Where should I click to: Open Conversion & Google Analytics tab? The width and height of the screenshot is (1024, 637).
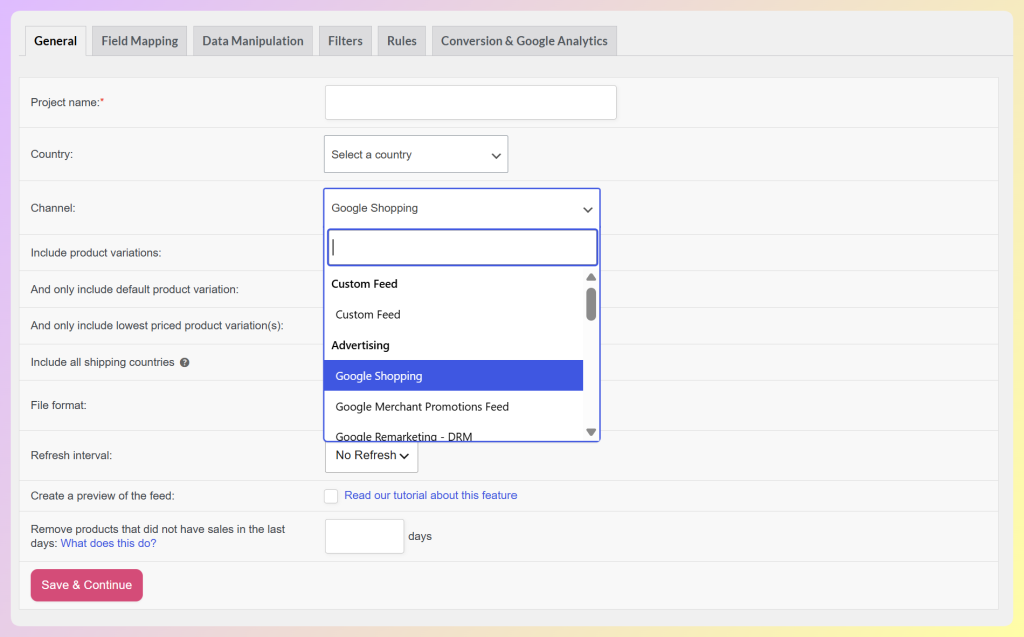click(x=524, y=41)
